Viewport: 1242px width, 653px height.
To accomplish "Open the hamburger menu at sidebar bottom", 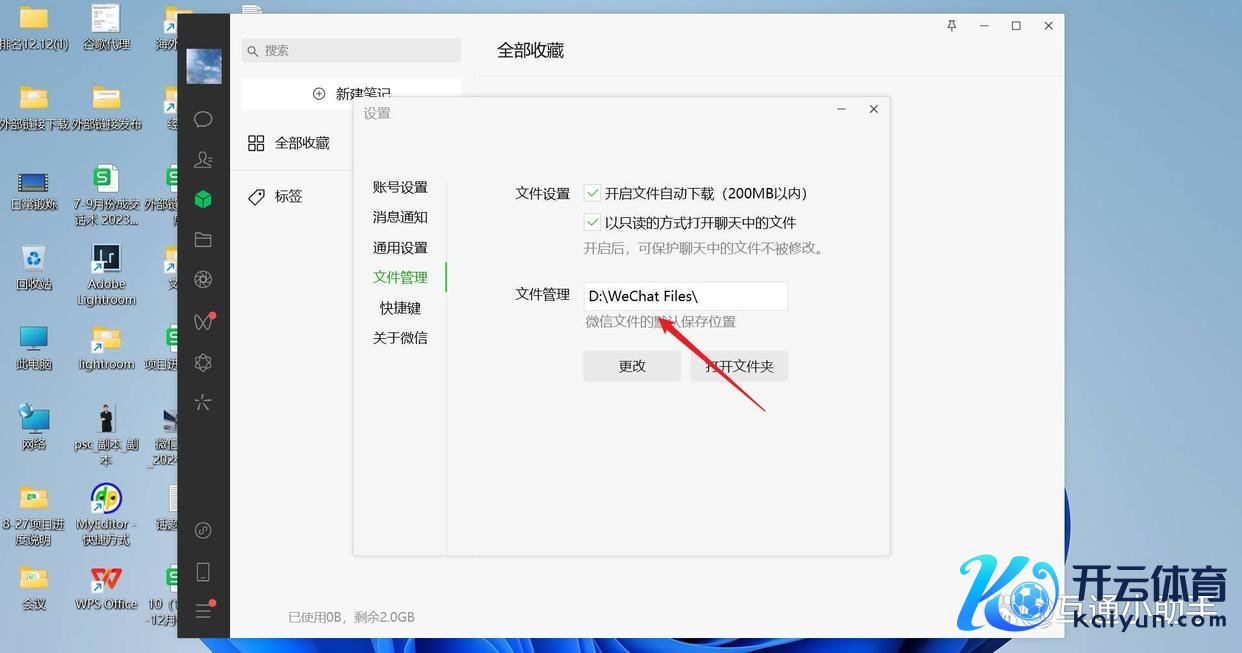I will (203, 611).
